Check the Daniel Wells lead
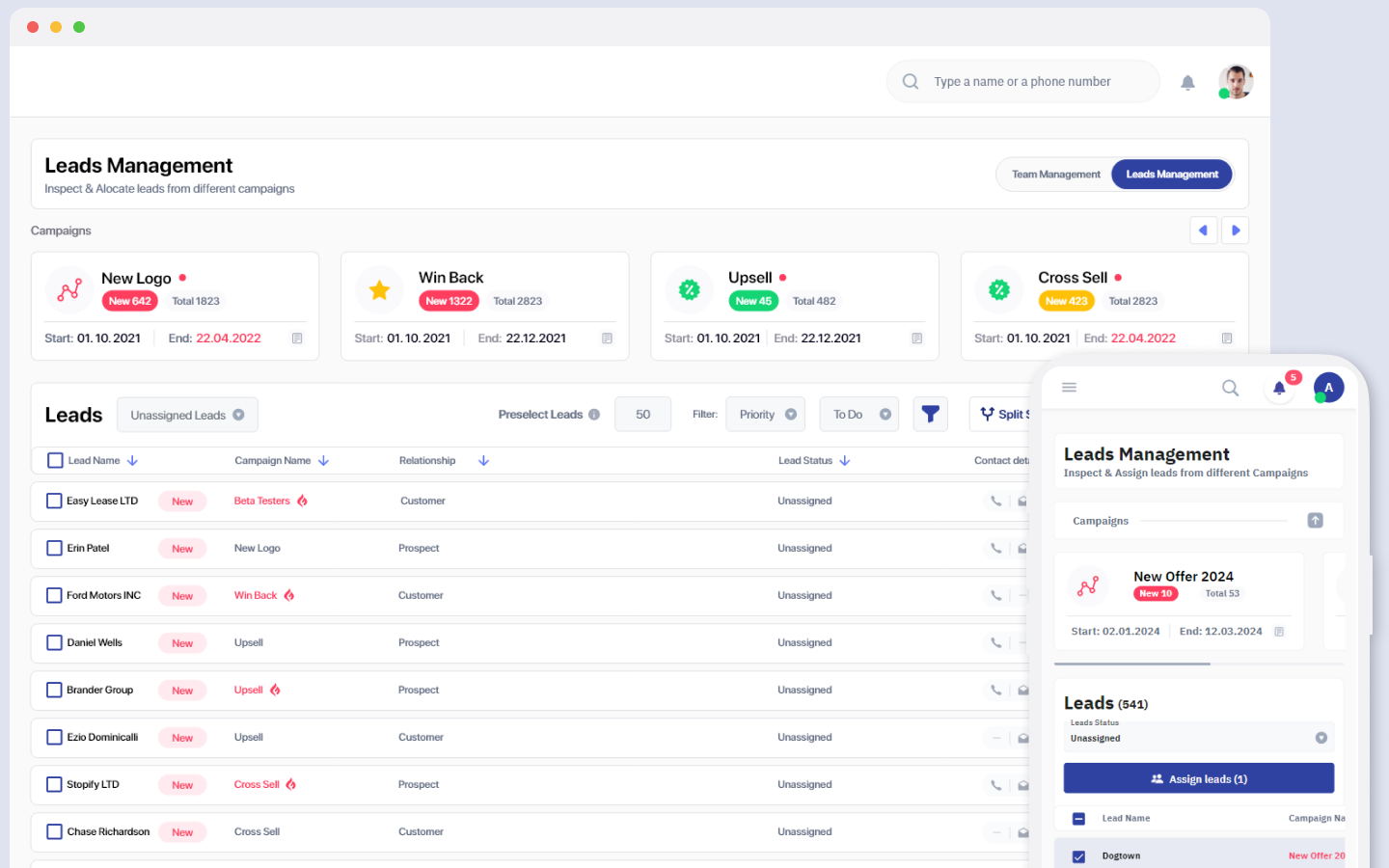Screen dimensions: 1389x868 [x=54, y=643]
